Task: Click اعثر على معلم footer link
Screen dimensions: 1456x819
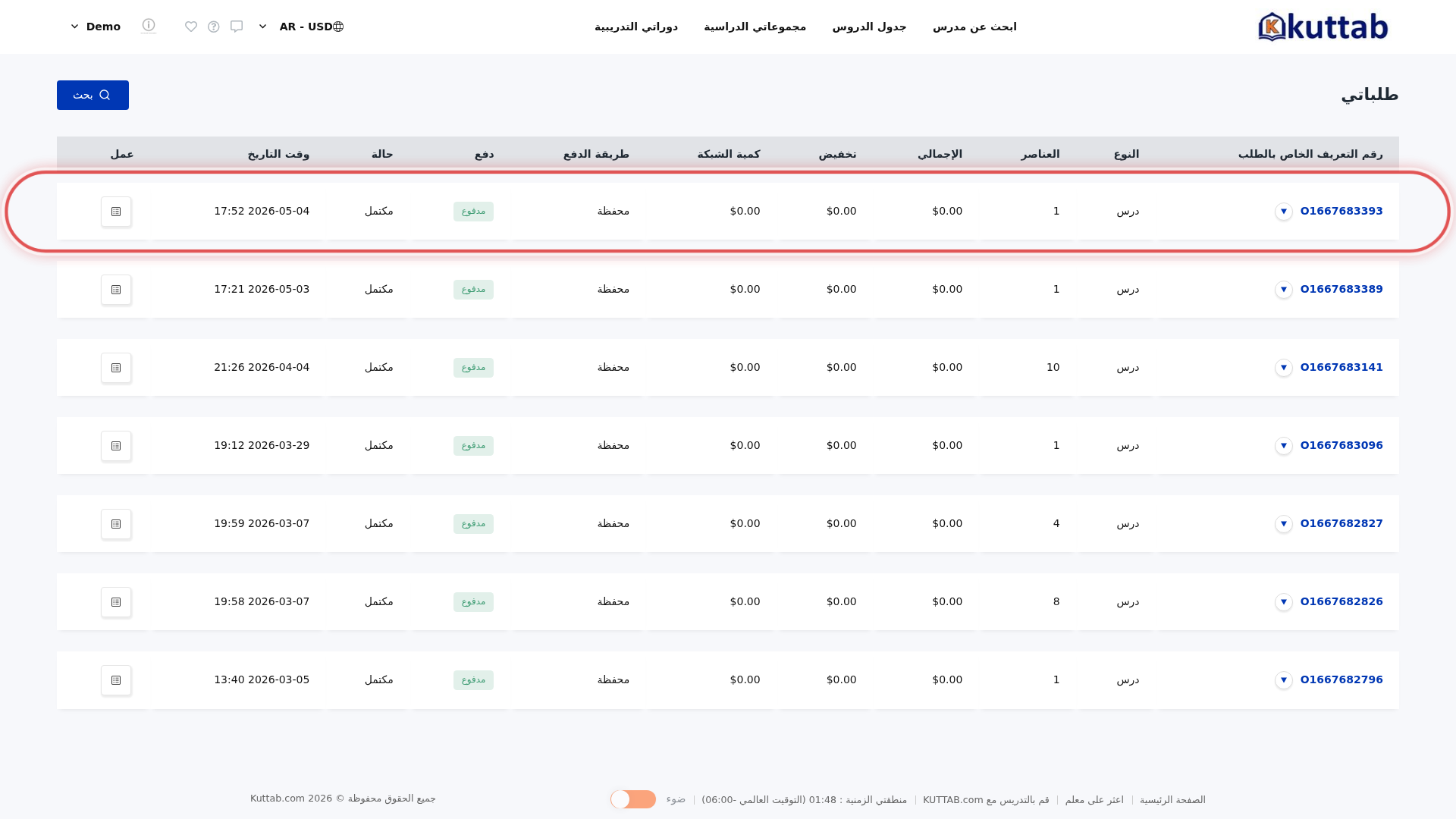Action: tap(1094, 800)
